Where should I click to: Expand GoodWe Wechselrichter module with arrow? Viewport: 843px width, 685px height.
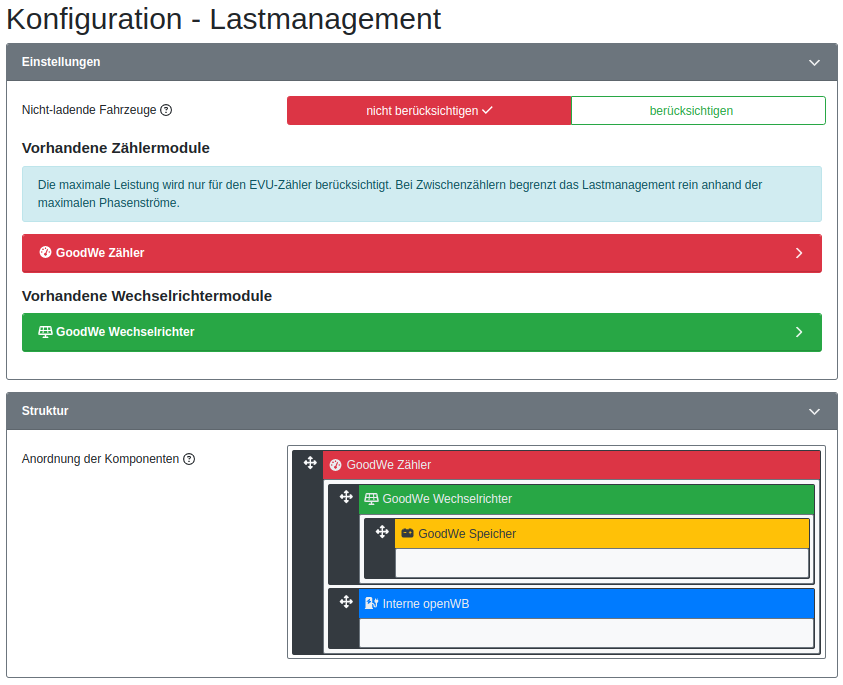point(798,332)
